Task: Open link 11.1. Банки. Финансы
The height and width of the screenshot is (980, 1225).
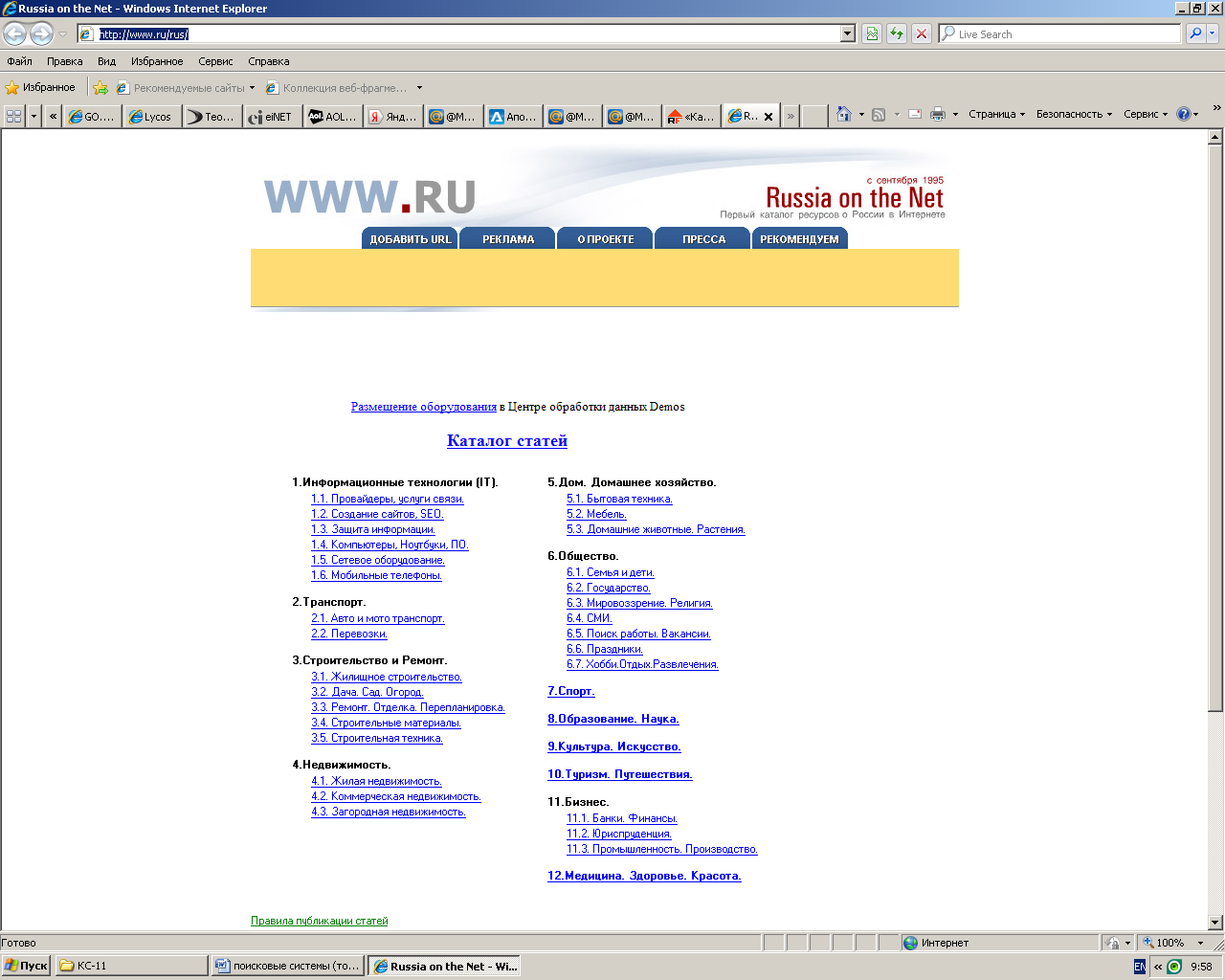Action: 622,818
